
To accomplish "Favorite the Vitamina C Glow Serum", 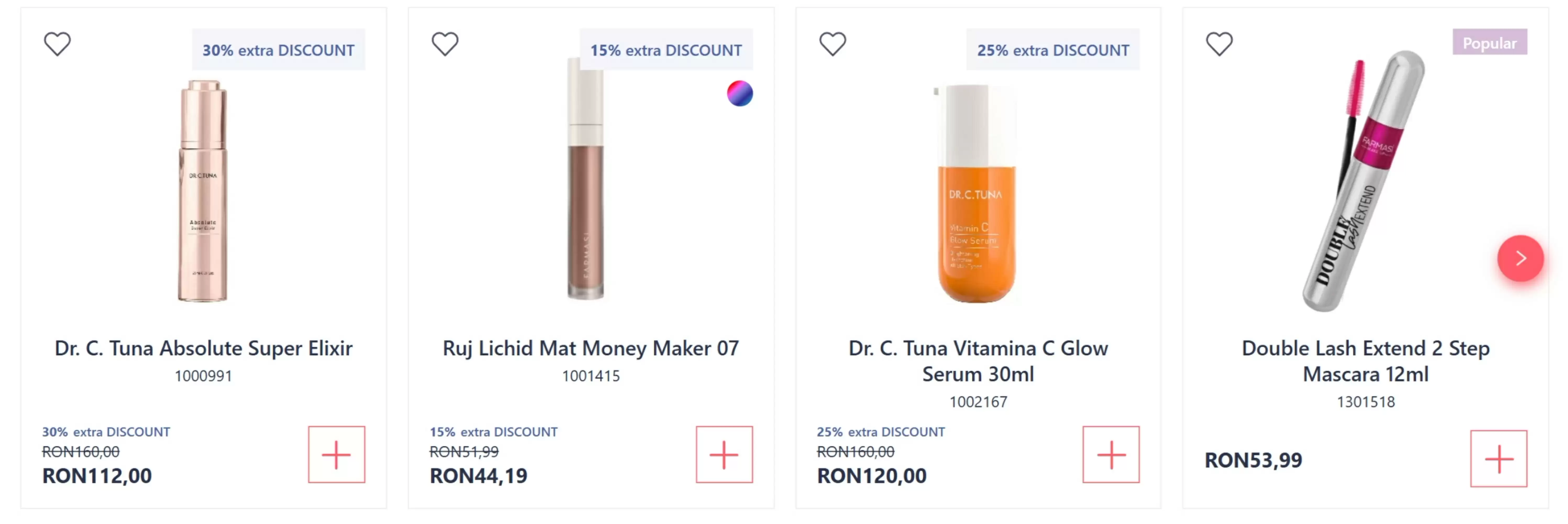I will pos(832,44).
